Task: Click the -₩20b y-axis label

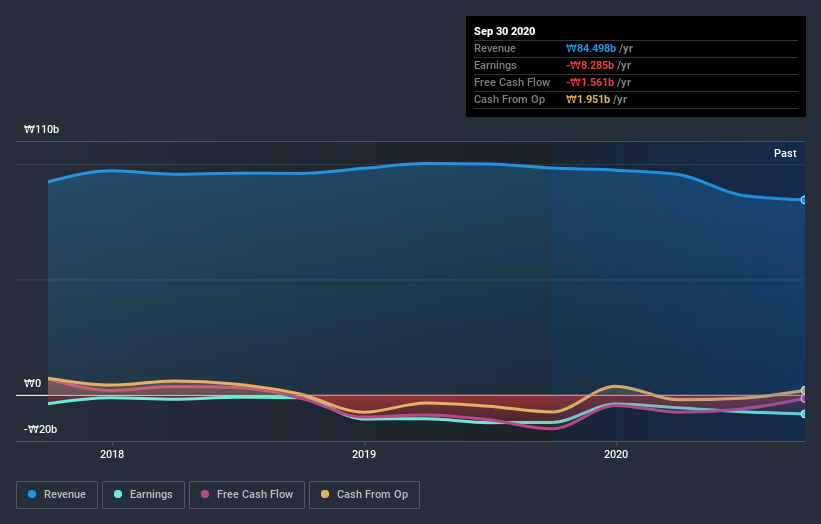Action: (40, 429)
